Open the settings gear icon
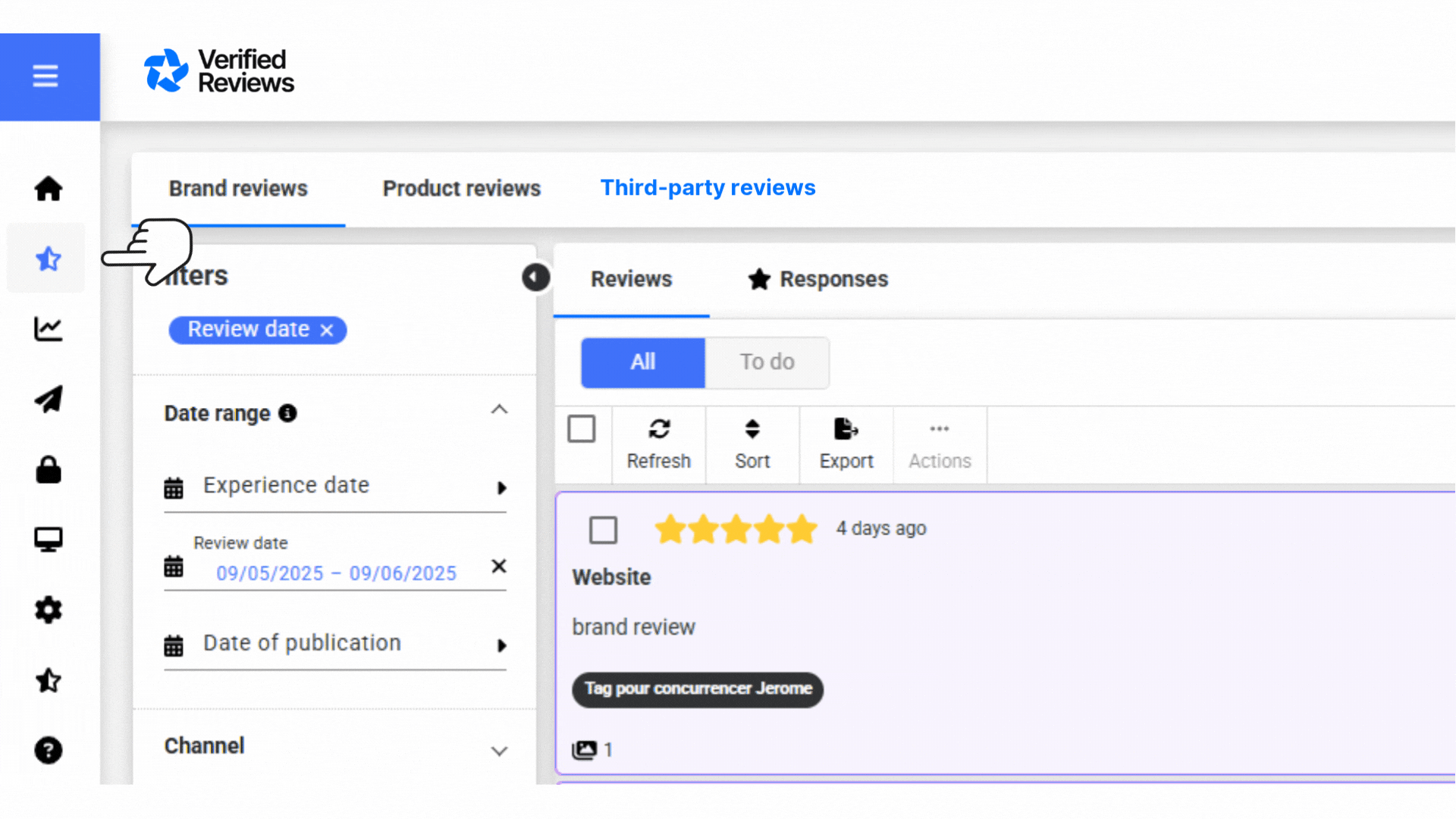This screenshot has width=1456, height=819. 49,610
